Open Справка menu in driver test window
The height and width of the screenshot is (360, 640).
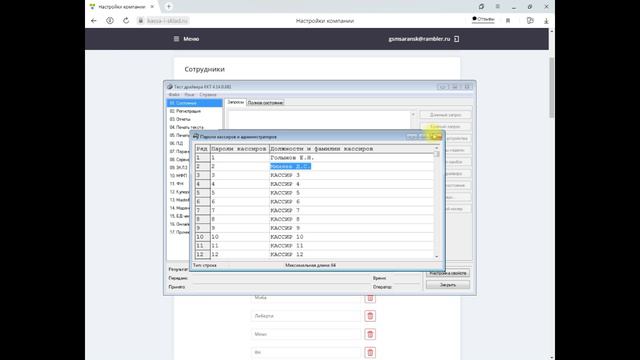208,95
